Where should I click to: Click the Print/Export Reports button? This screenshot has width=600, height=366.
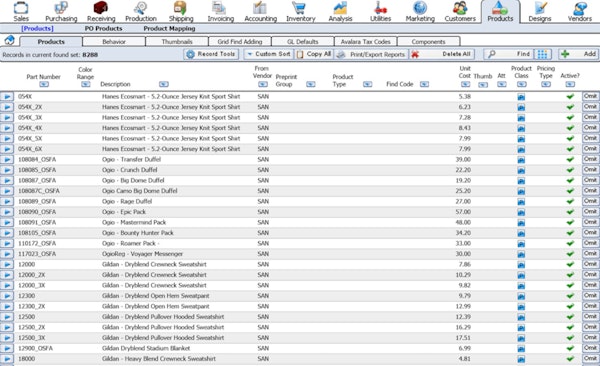pos(371,54)
